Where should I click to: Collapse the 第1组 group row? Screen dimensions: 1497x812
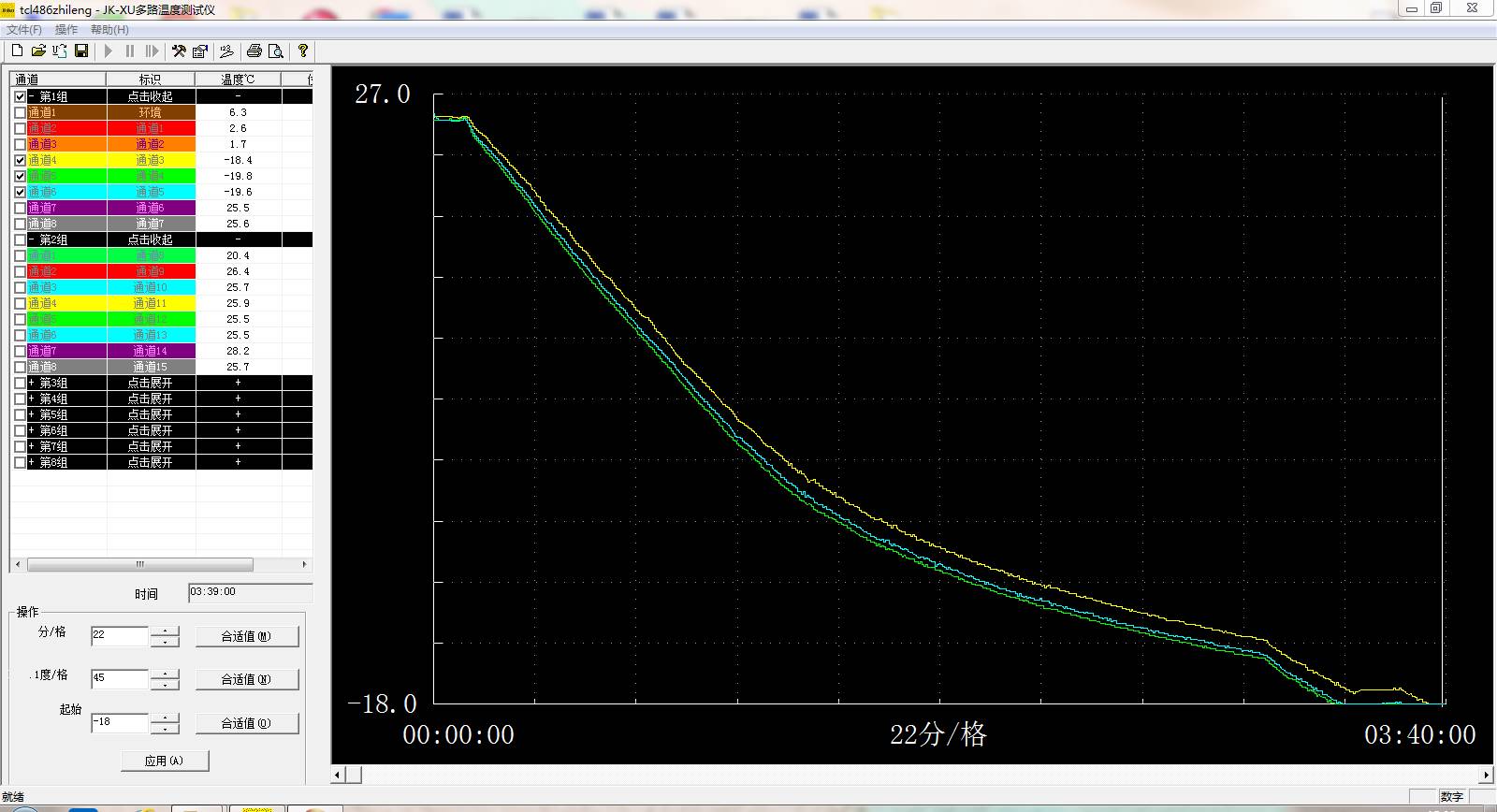tap(150, 97)
